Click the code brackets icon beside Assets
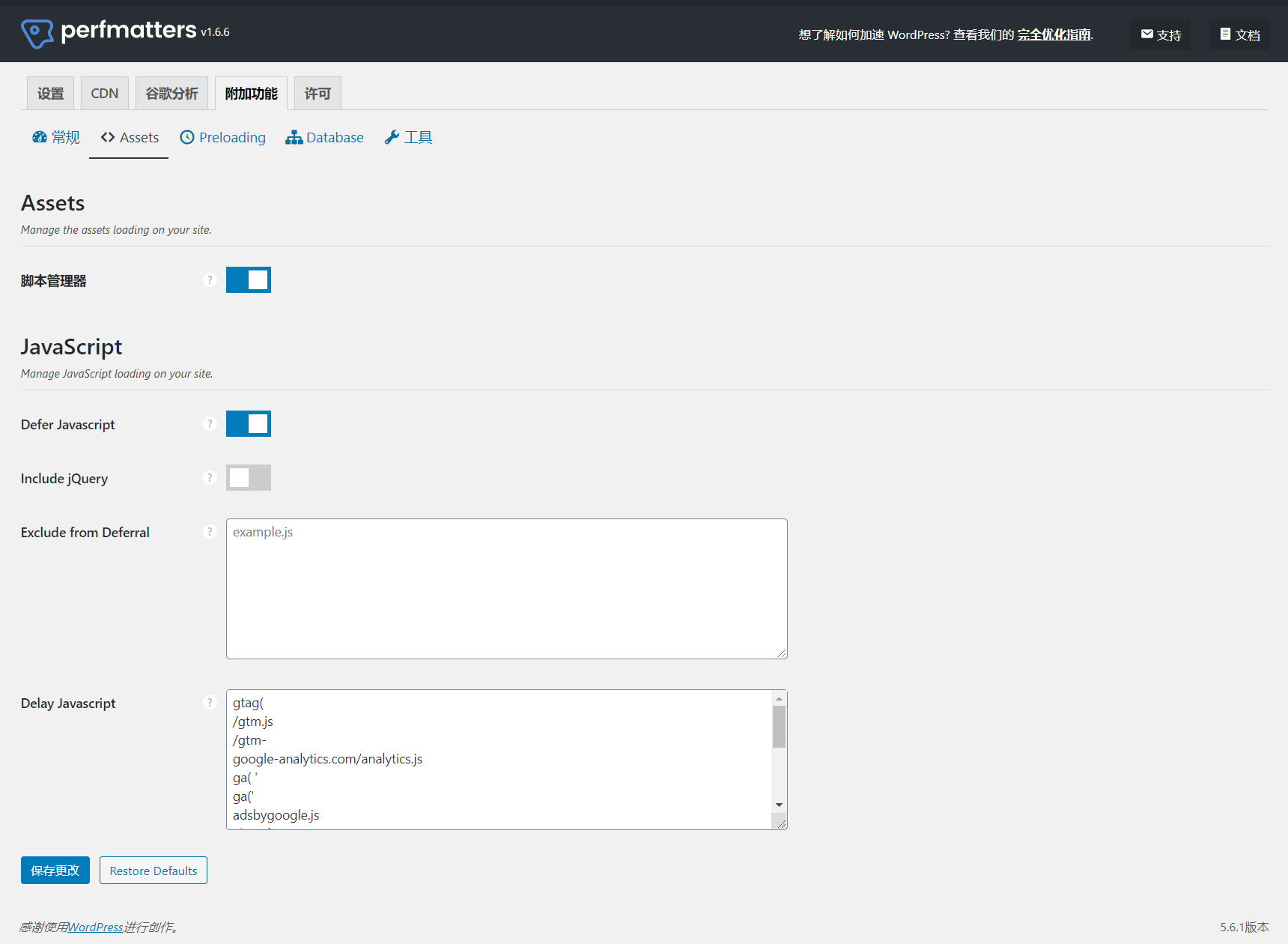The height and width of the screenshot is (944, 1288). pyautogui.click(x=108, y=137)
